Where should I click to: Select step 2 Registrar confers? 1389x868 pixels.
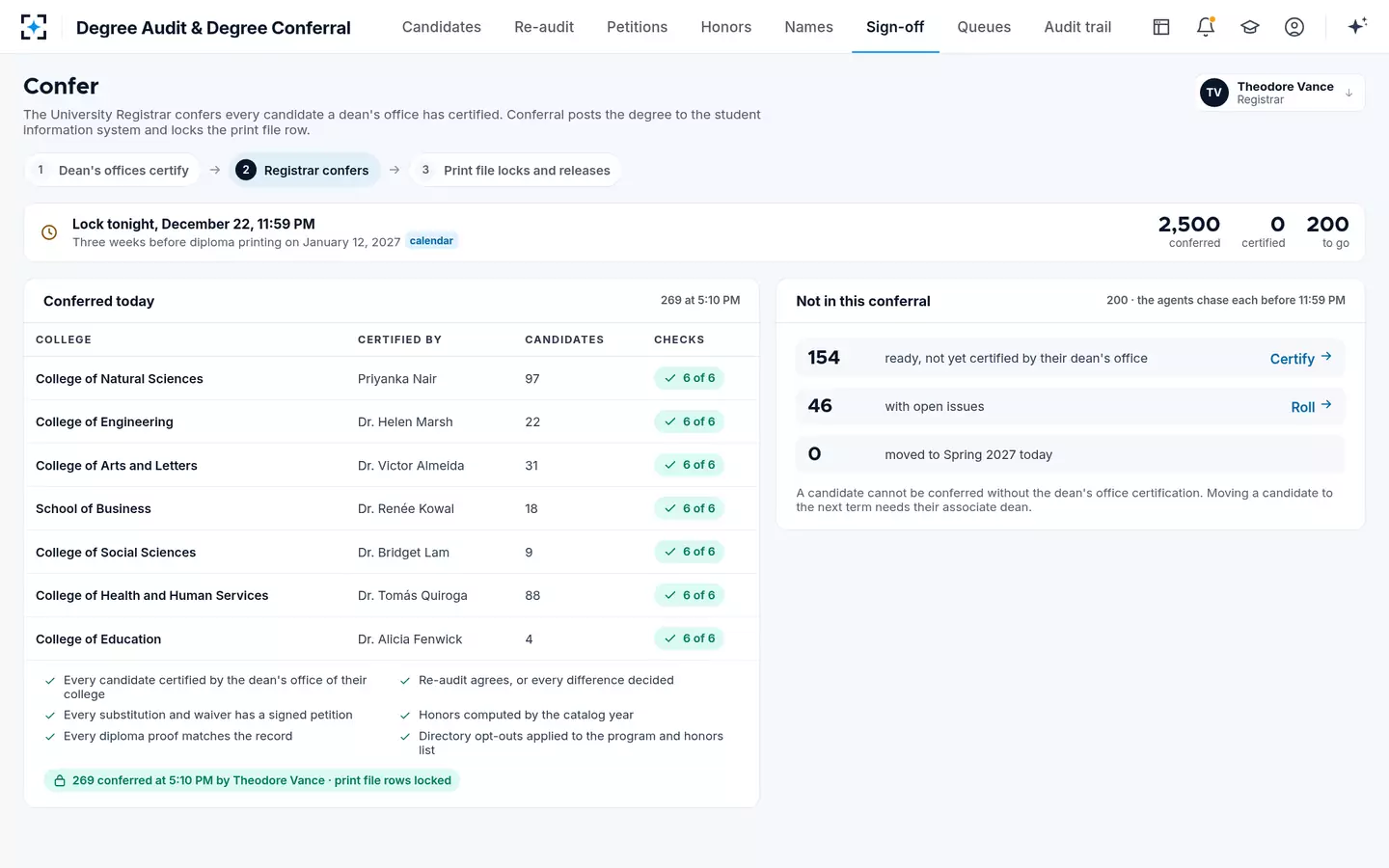(x=305, y=170)
